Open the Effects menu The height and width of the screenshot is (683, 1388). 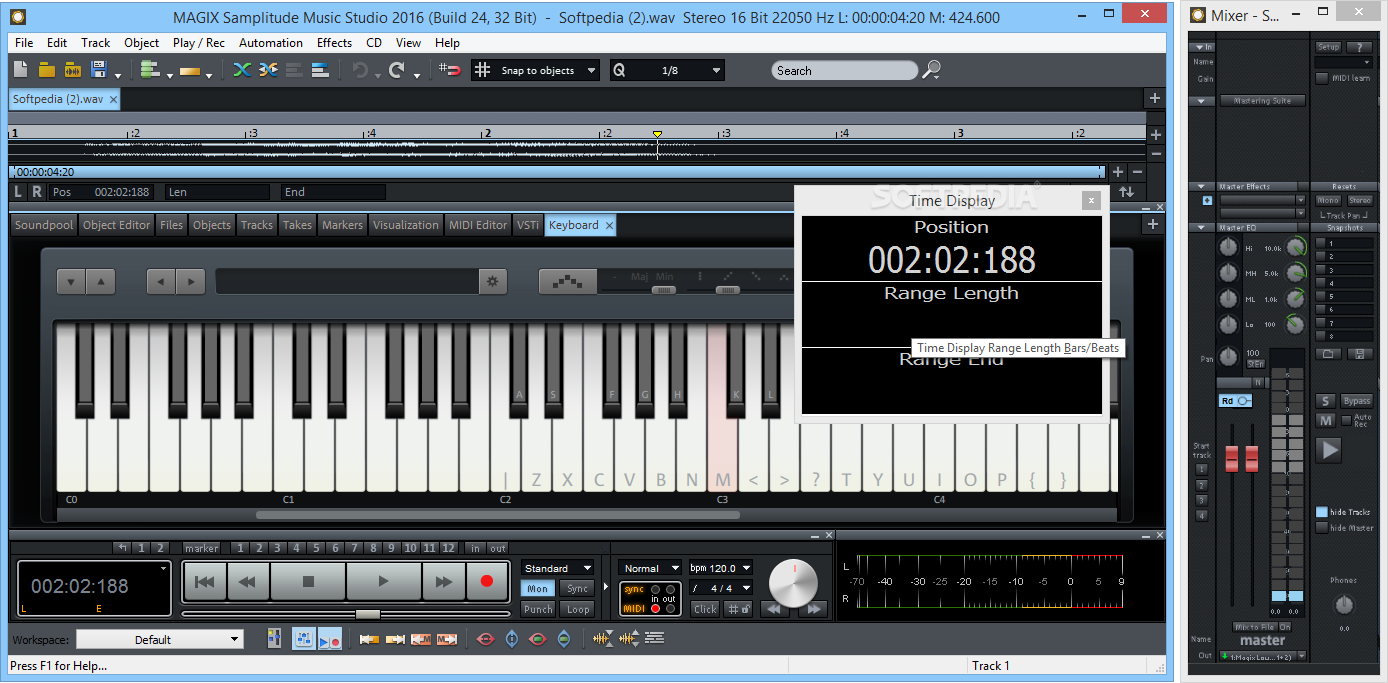pyautogui.click(x=334, y=43)
